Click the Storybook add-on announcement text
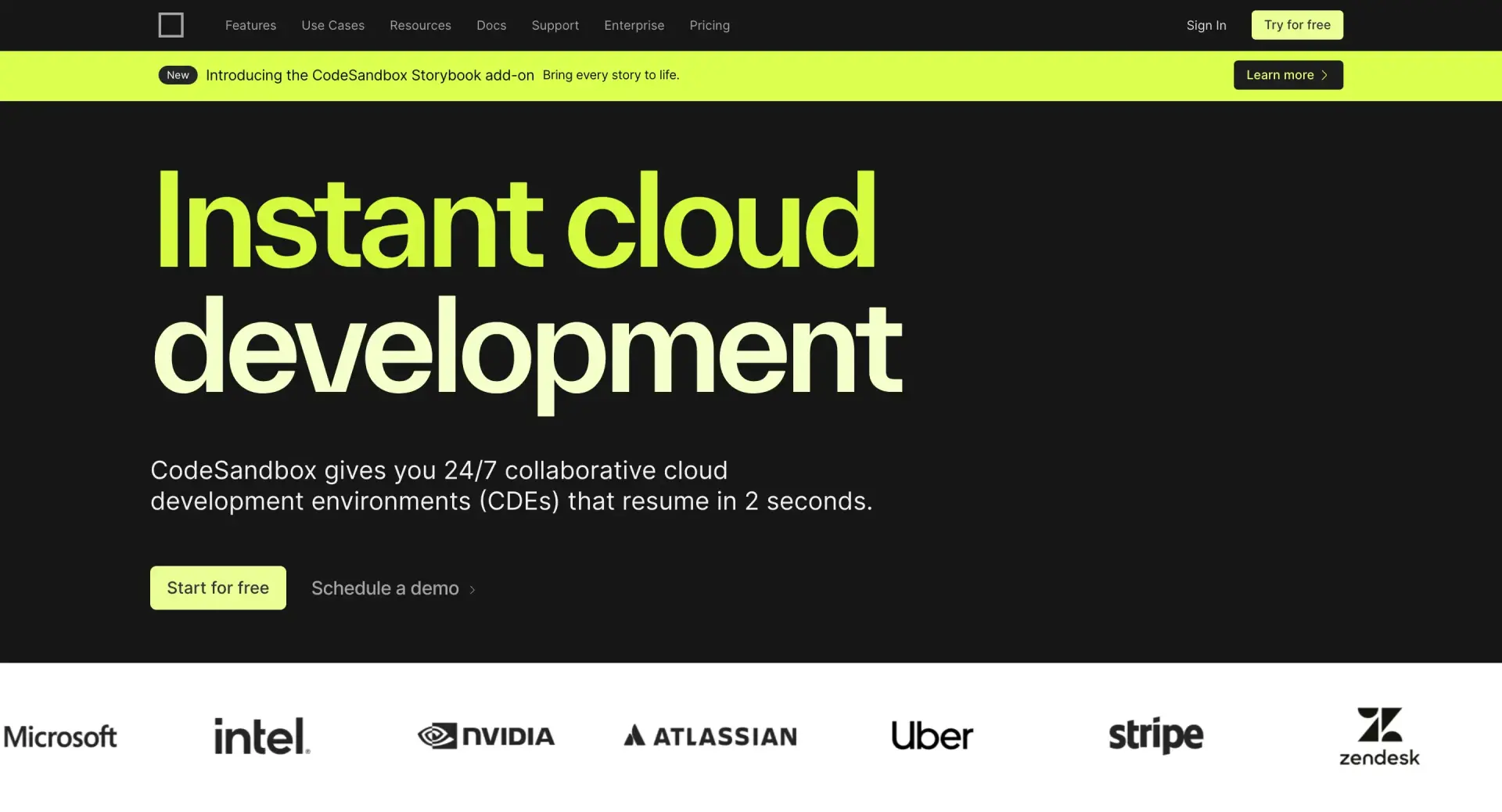The image size is (1502, 812). (x=369, y=75)
